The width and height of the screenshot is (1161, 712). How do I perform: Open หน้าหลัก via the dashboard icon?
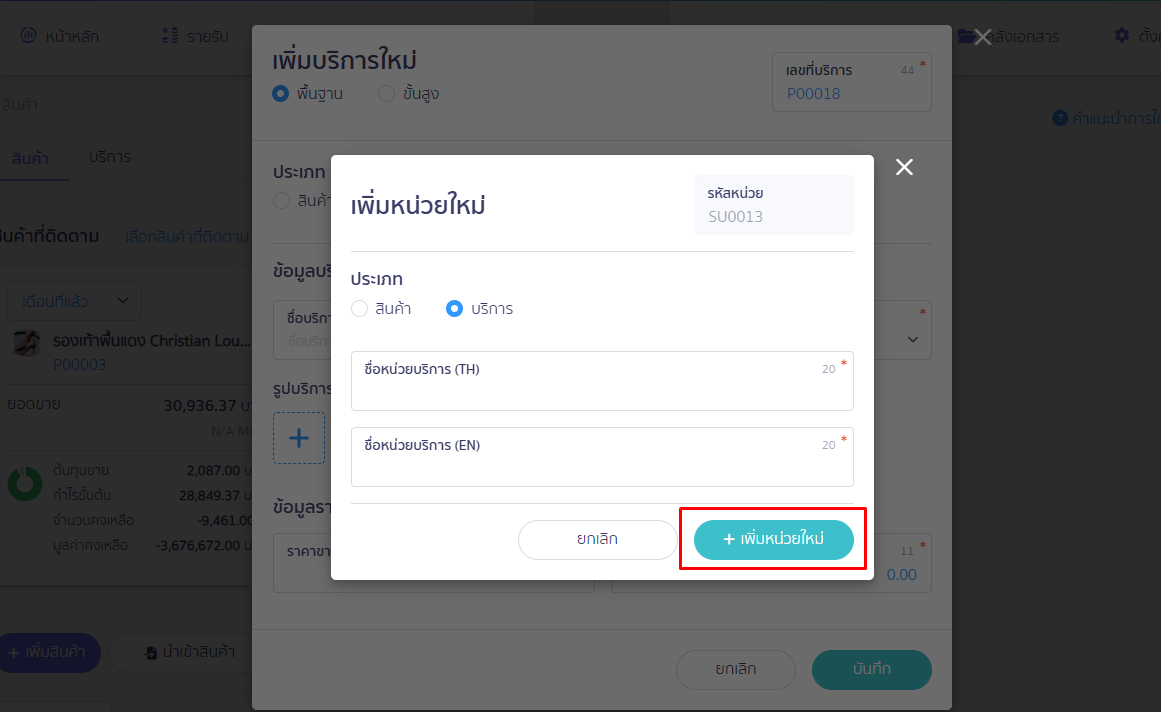tap(28, 35)
